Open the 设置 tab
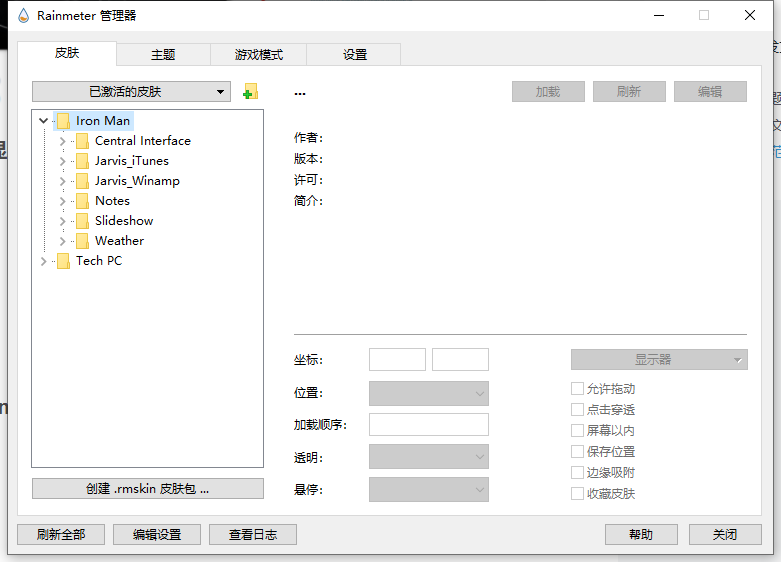Viewport: 781px width, 562px height. [355, 55]
